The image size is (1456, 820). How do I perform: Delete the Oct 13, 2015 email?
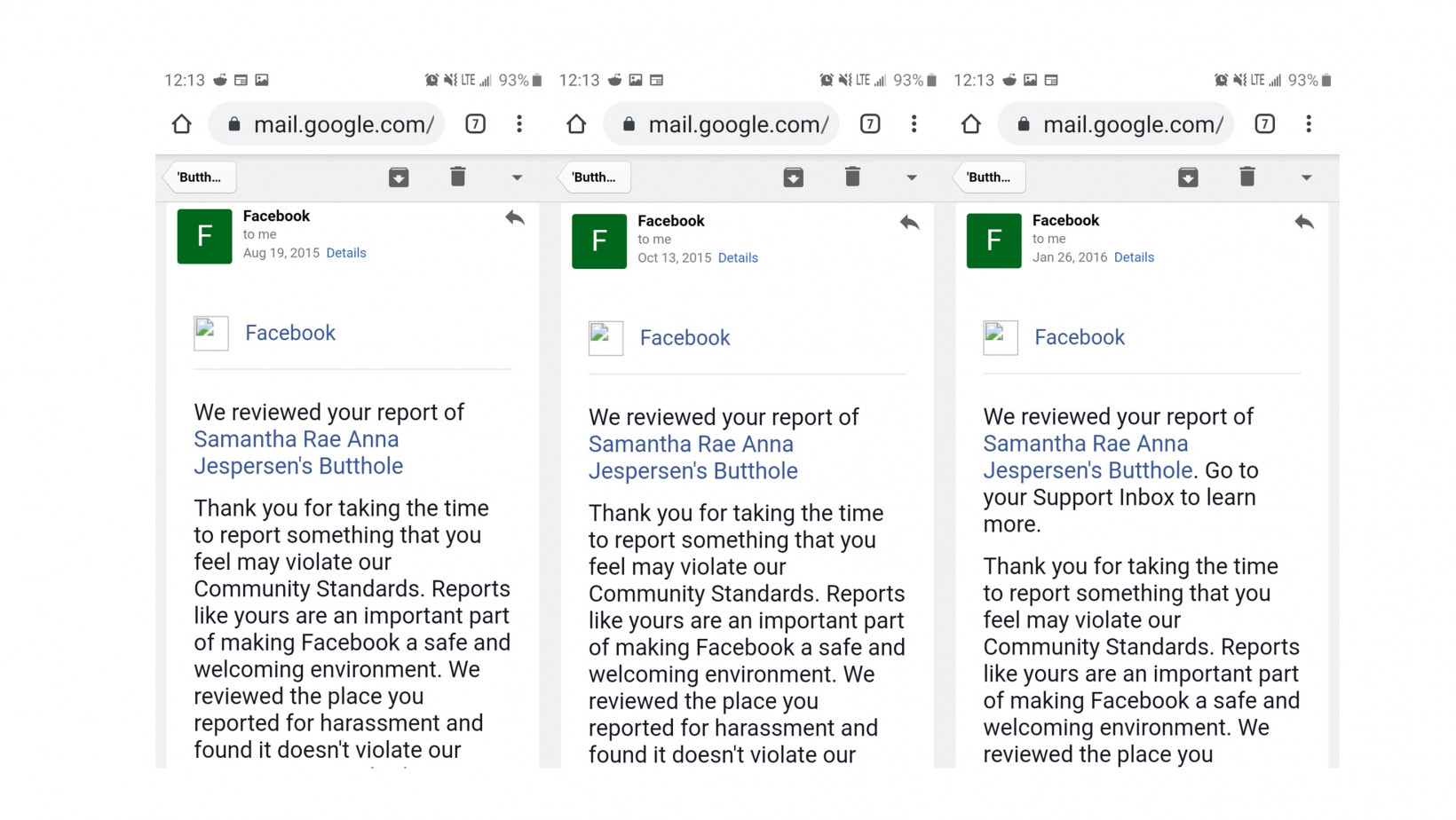click(x=852, y=177)
